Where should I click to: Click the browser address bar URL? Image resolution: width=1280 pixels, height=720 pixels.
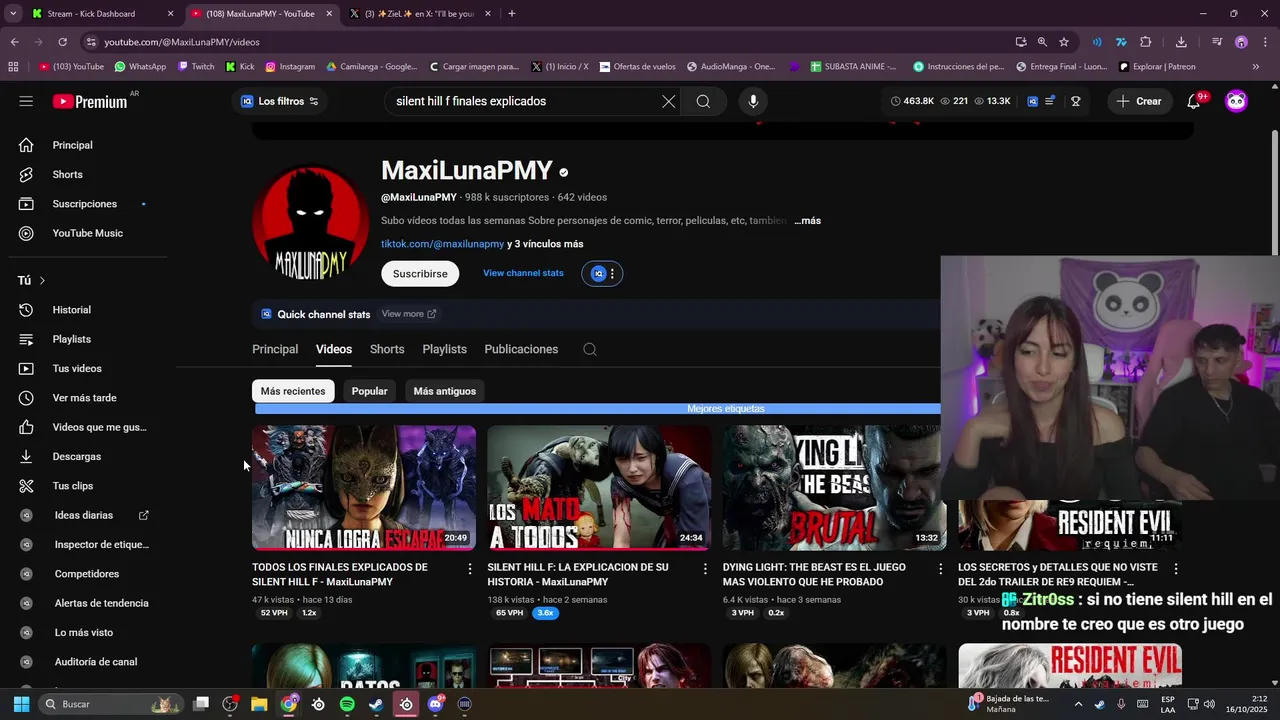click(182, 42)
